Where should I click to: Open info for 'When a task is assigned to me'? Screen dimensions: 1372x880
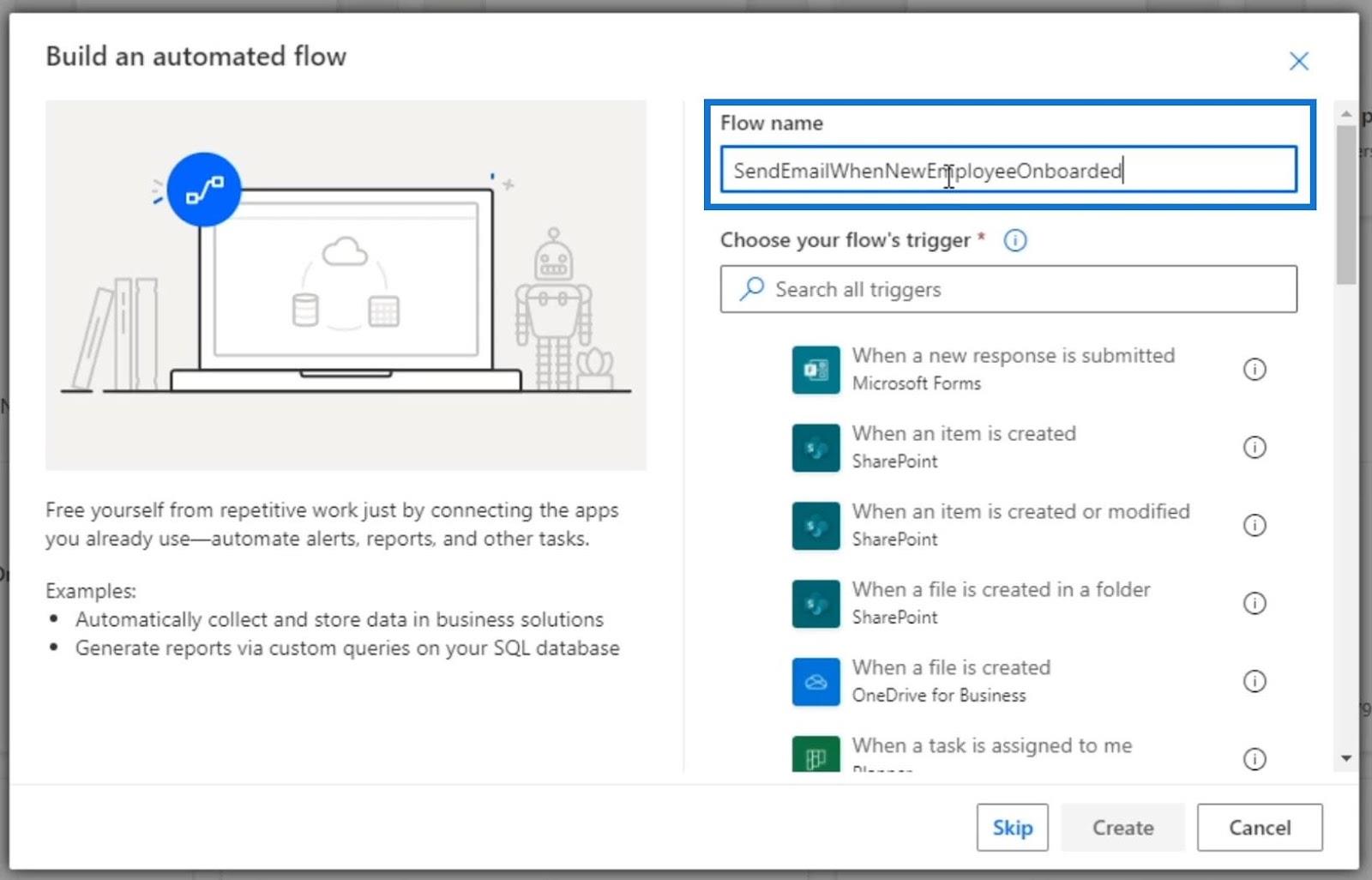click(x=1255, y=759)
